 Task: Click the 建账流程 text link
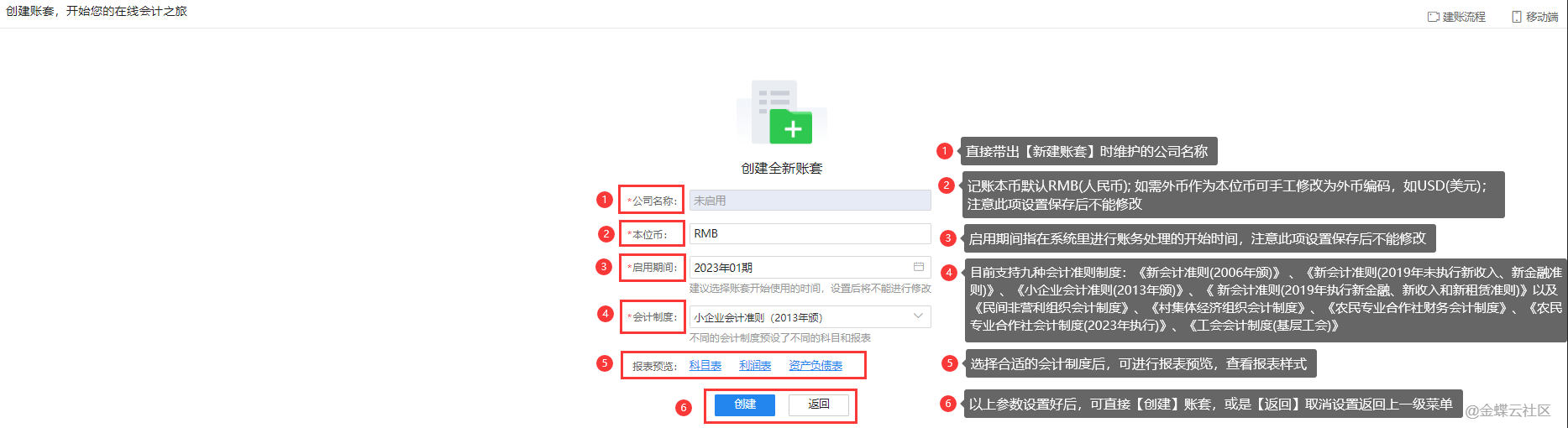(1464, 17)
